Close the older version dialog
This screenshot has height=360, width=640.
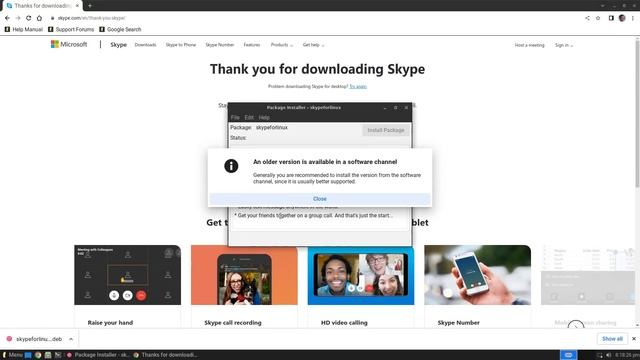(320, 199)
